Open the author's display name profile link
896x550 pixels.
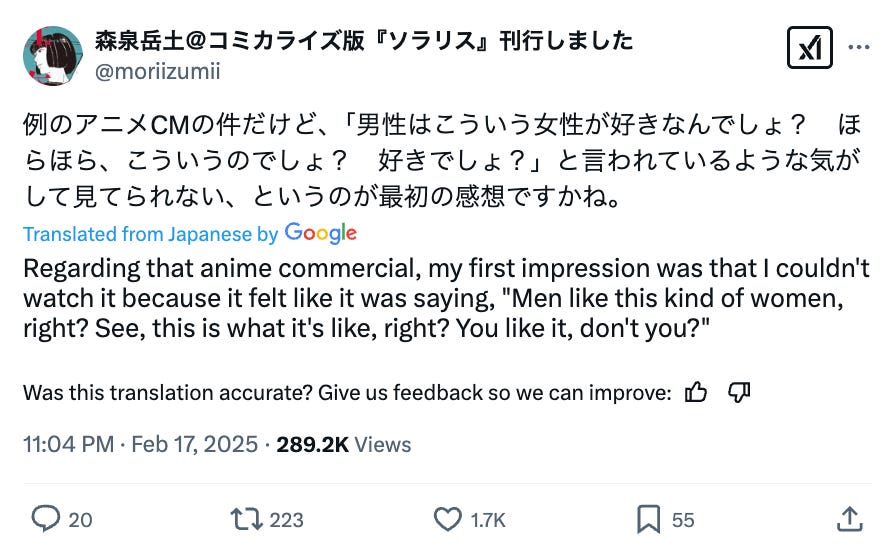364,41
